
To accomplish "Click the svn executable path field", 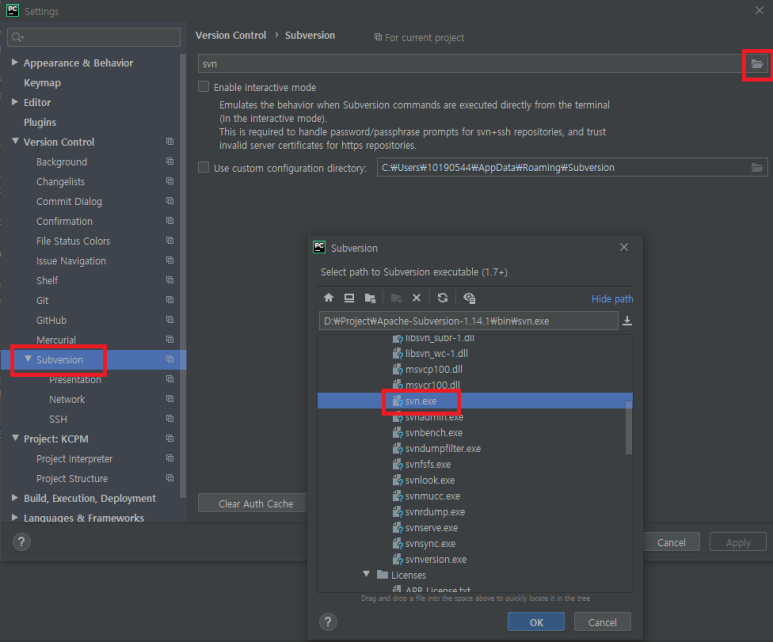I will [x=470, y=64].
